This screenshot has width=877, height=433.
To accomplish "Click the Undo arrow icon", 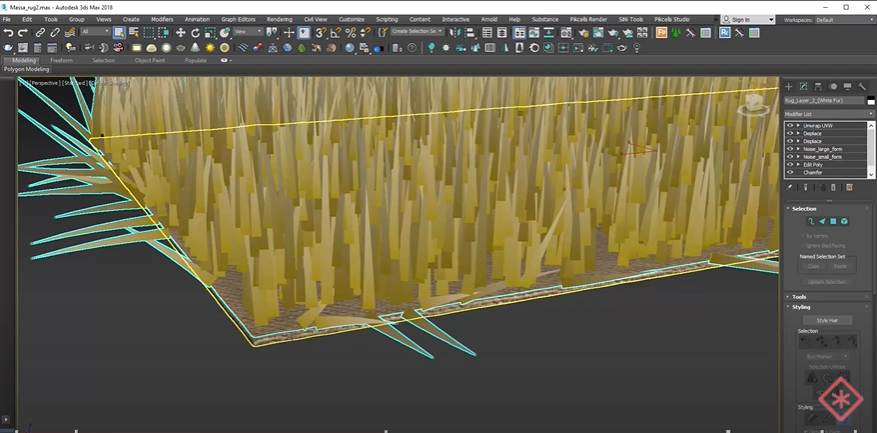I will click(8, 33).
